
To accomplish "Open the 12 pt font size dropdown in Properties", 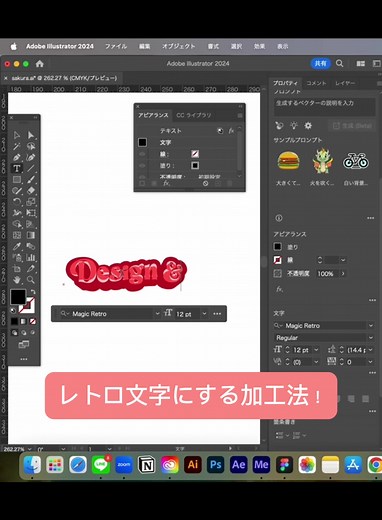I will tap(316, 350).
